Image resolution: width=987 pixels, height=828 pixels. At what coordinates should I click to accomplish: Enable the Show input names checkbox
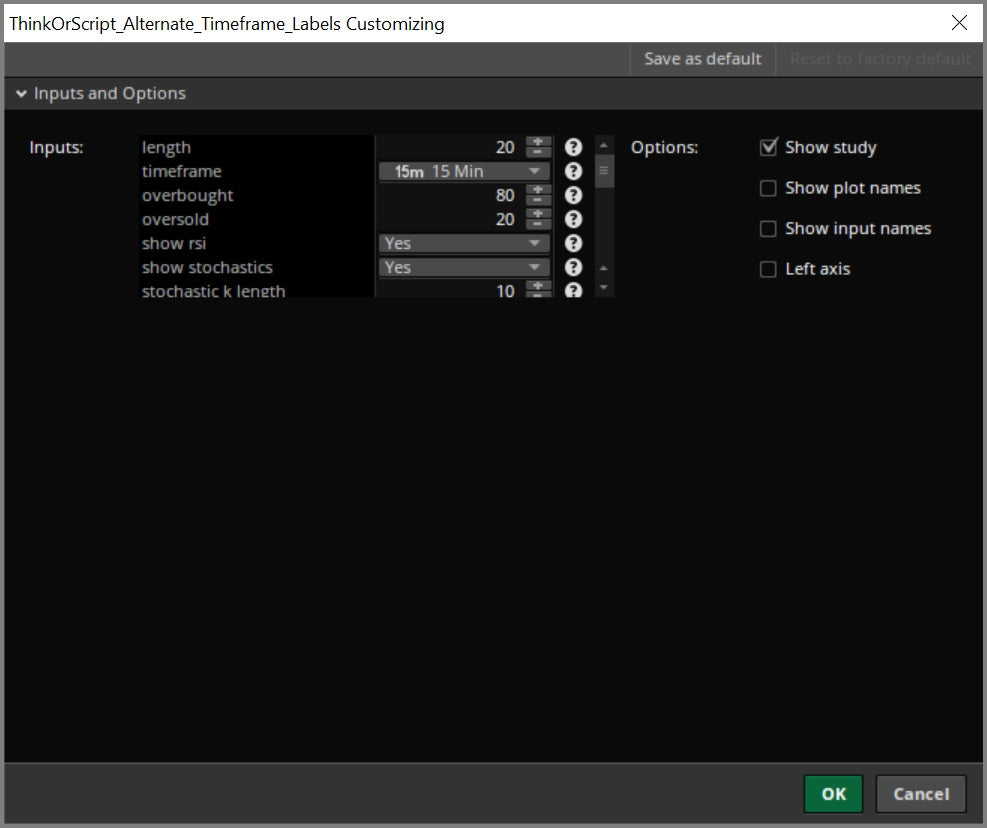tap(768, 229)
